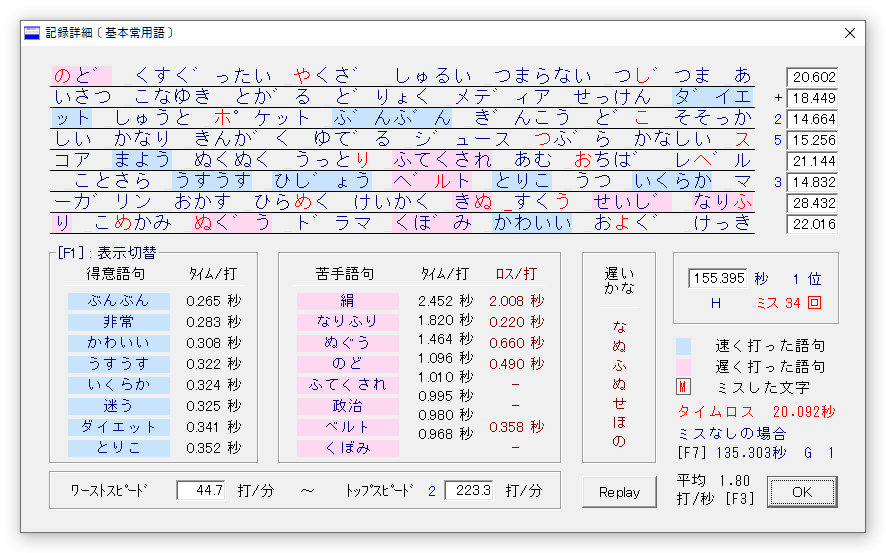Select とりこ in the 得意語句 list
Screen dimensions: 886x553
coord(119,448)
